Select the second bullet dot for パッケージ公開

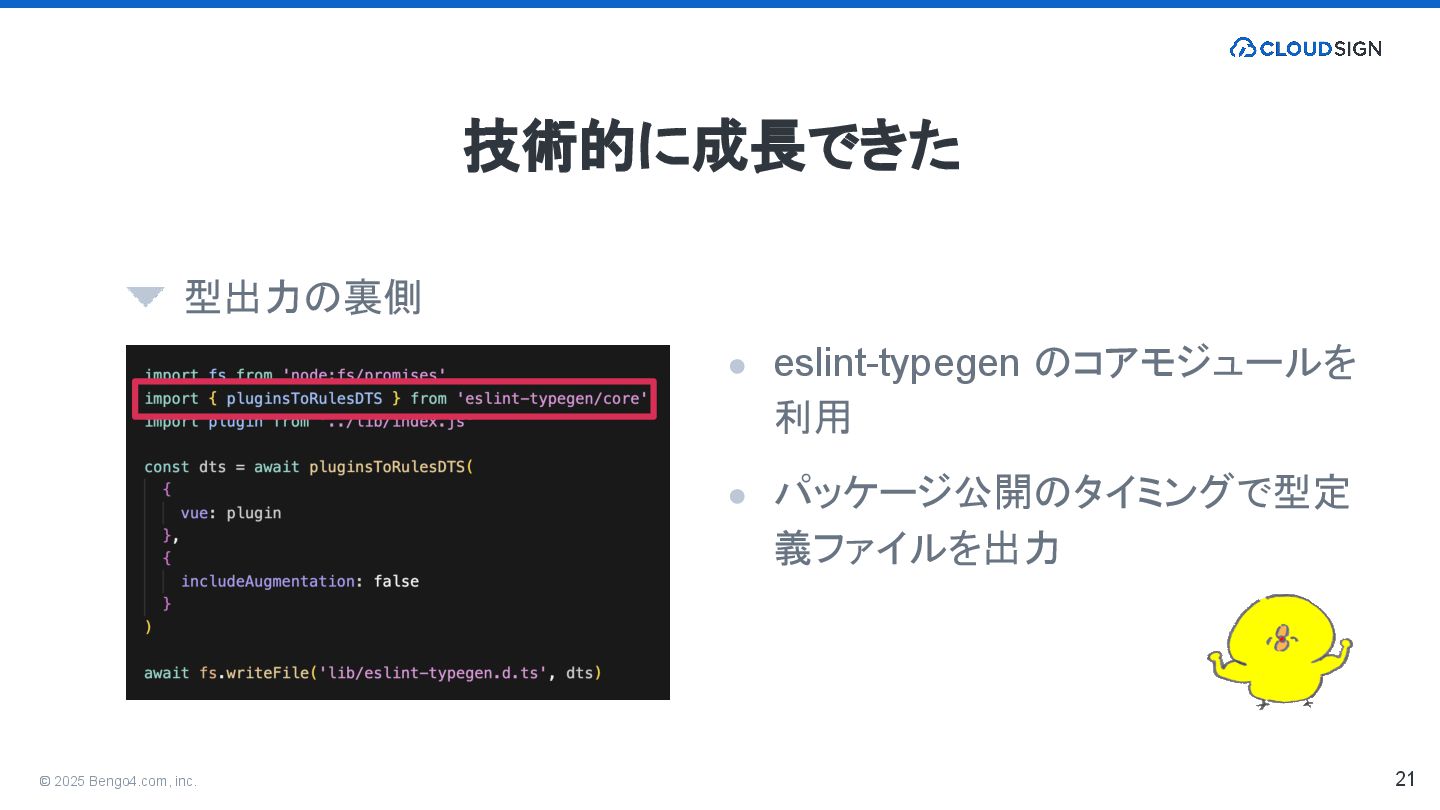(x=738, y=496)
